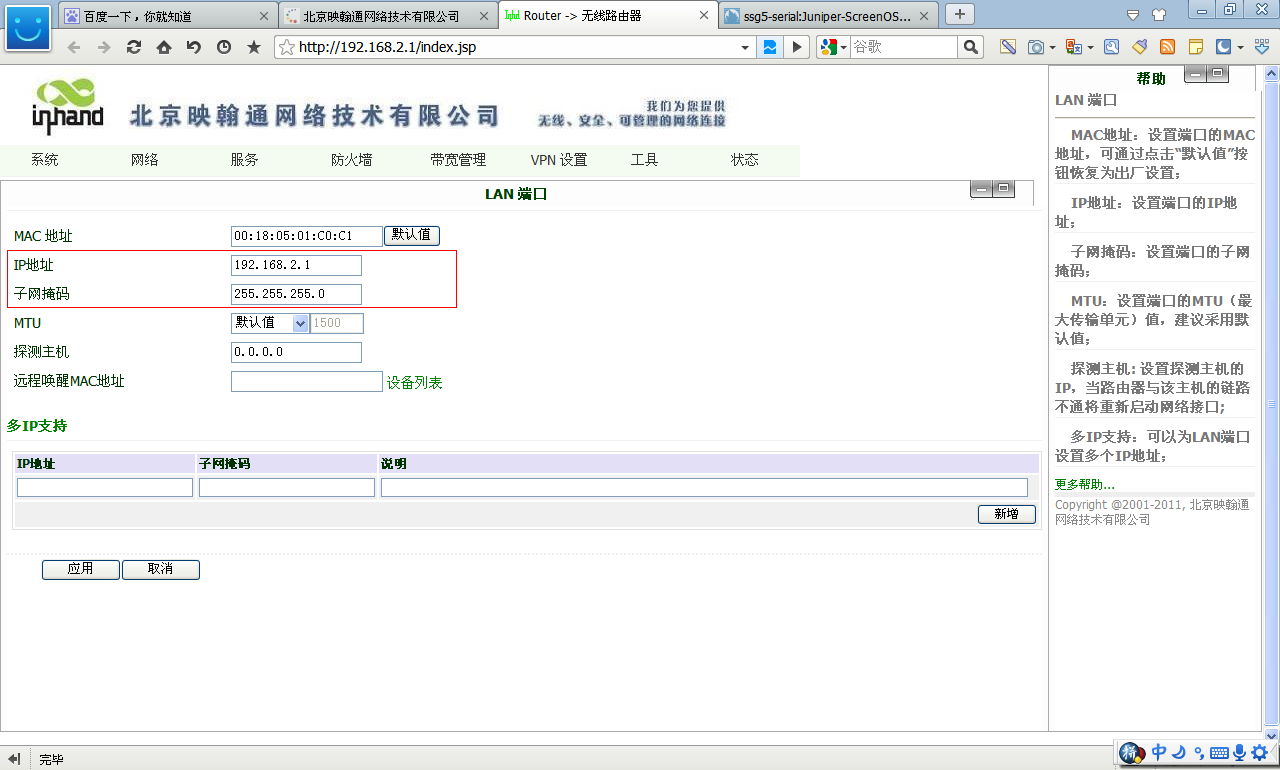1280x770 pixels.
Task: Click the browser back arrow
Action: click(x=73, y=47)
